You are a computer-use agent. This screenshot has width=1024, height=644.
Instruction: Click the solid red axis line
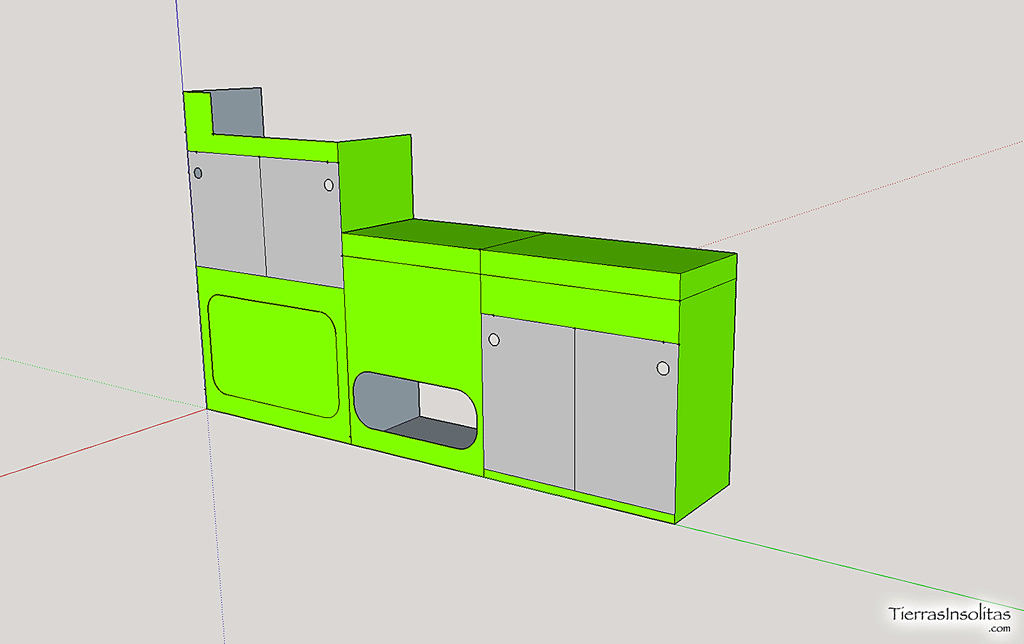pyautogui.click(x=100, y=444)
